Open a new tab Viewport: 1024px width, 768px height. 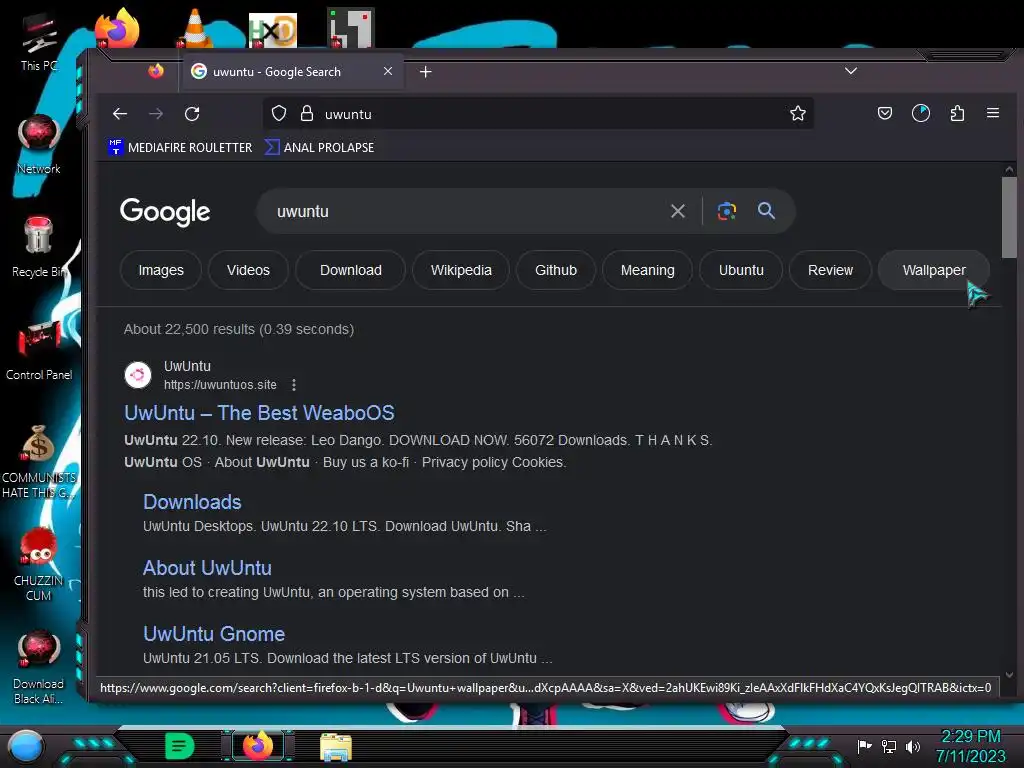pyautogui.click(x=426, y=72)
